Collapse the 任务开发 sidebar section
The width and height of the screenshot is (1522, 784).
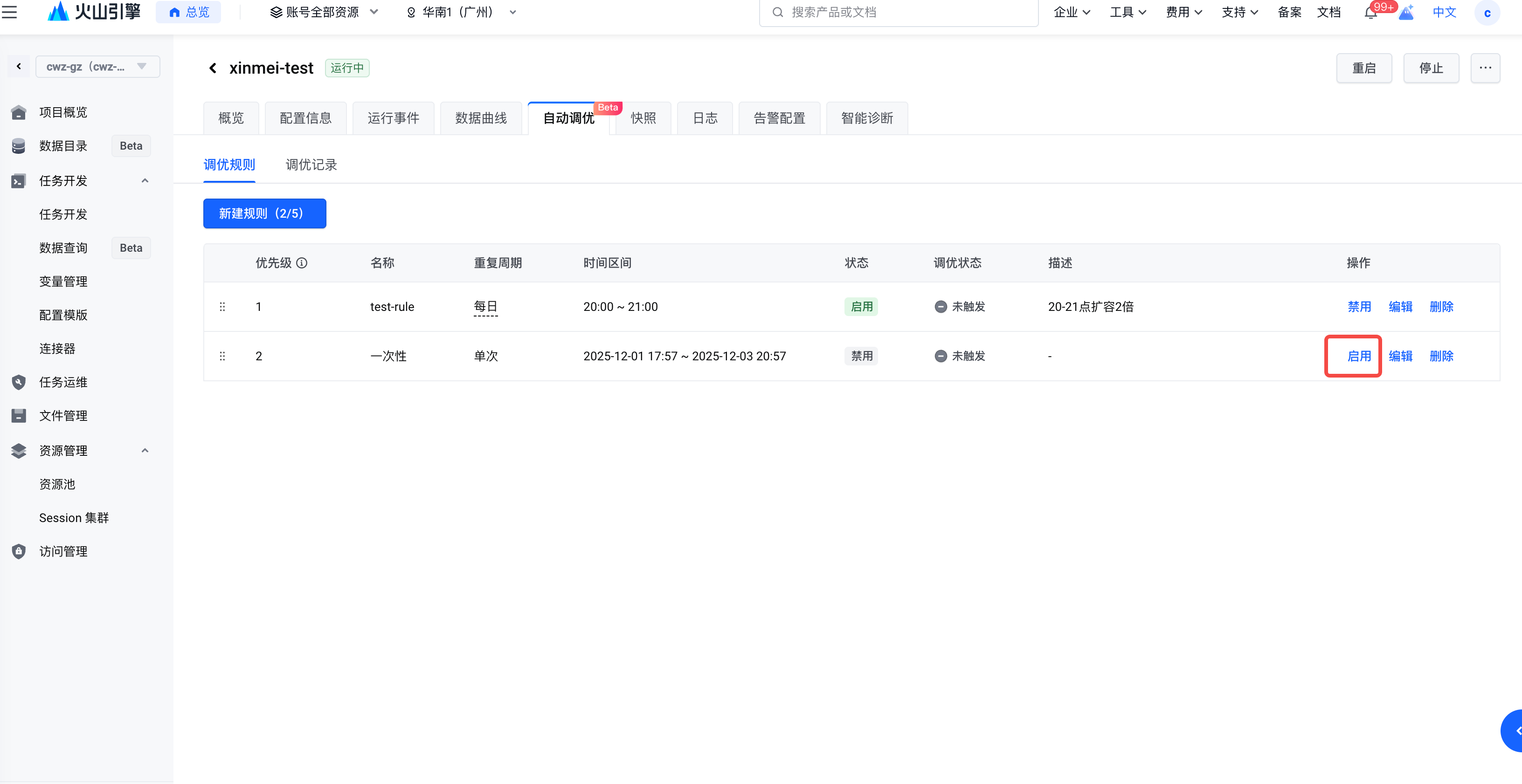click(x=145, y=181)
